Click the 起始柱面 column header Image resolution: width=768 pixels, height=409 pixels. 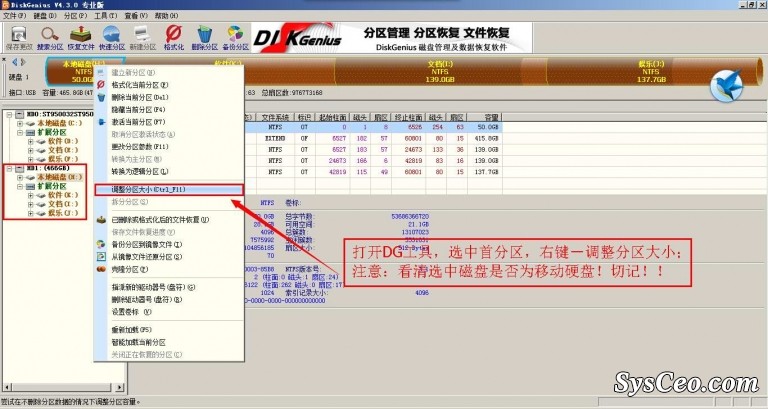click(x=332, y=118)
